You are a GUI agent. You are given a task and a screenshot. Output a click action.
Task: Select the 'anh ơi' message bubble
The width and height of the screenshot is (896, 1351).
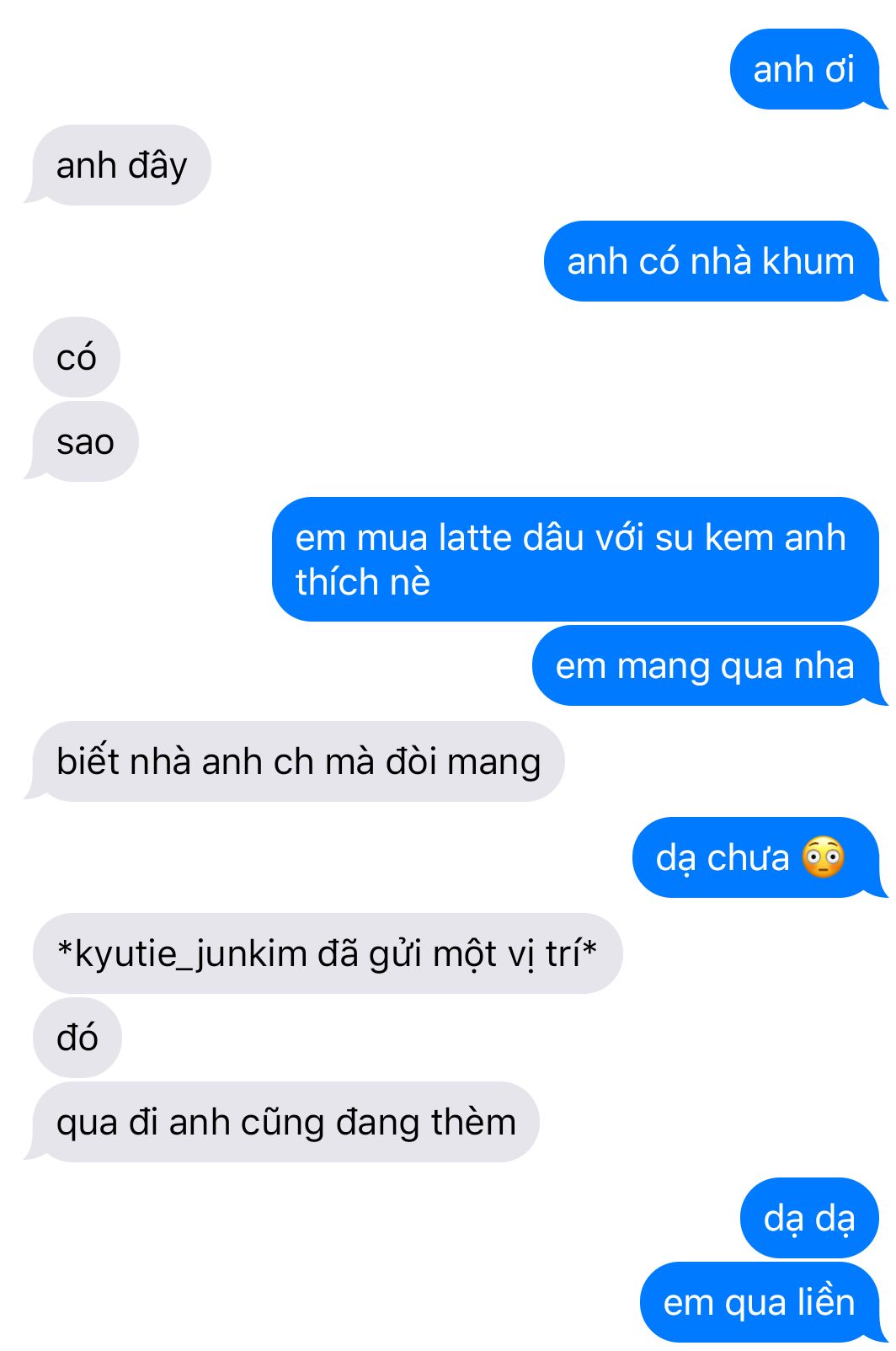tap(804, 69)
